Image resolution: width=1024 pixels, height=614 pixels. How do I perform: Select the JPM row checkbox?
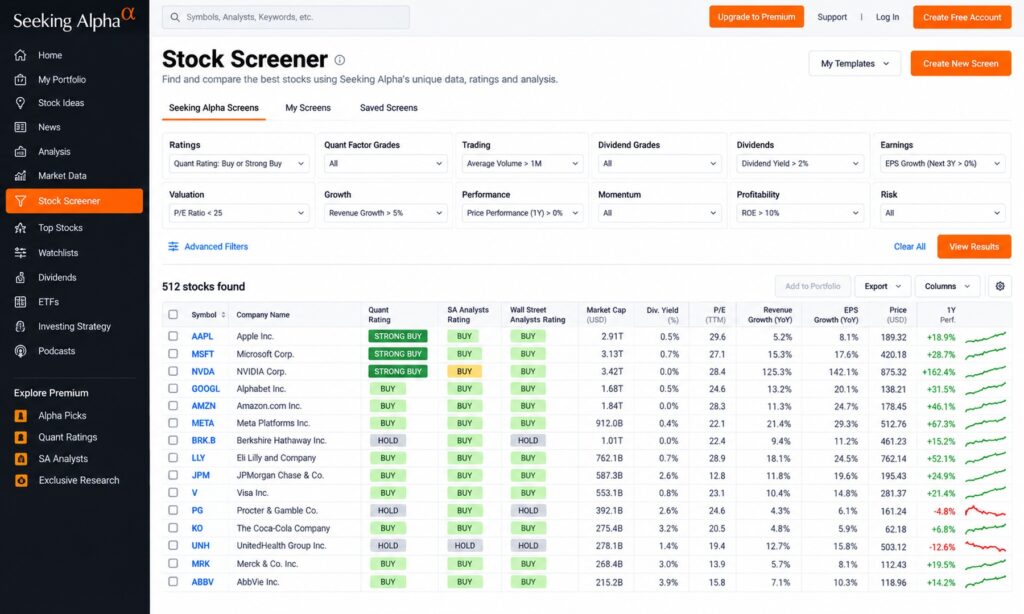point(173,476)
